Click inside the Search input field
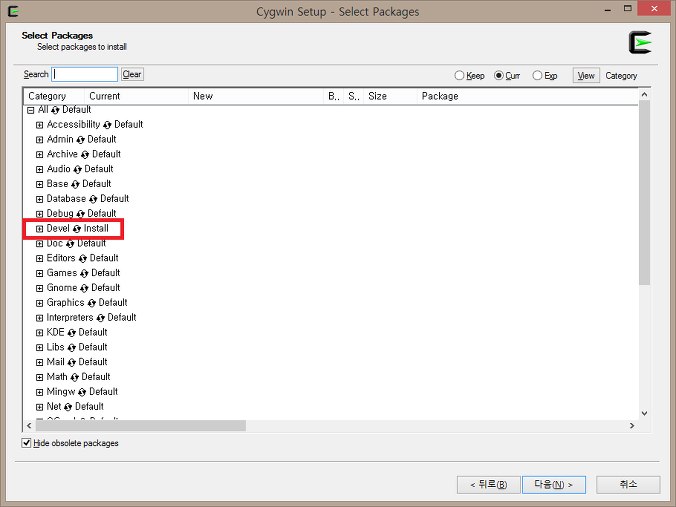The height and width of the screenshot is (507, 676). click(x=84, y=74)
